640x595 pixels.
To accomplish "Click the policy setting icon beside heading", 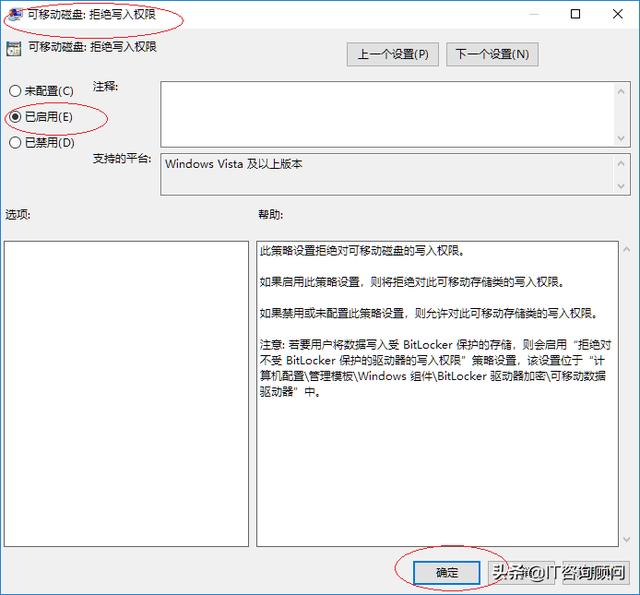I will pos(13,49).
